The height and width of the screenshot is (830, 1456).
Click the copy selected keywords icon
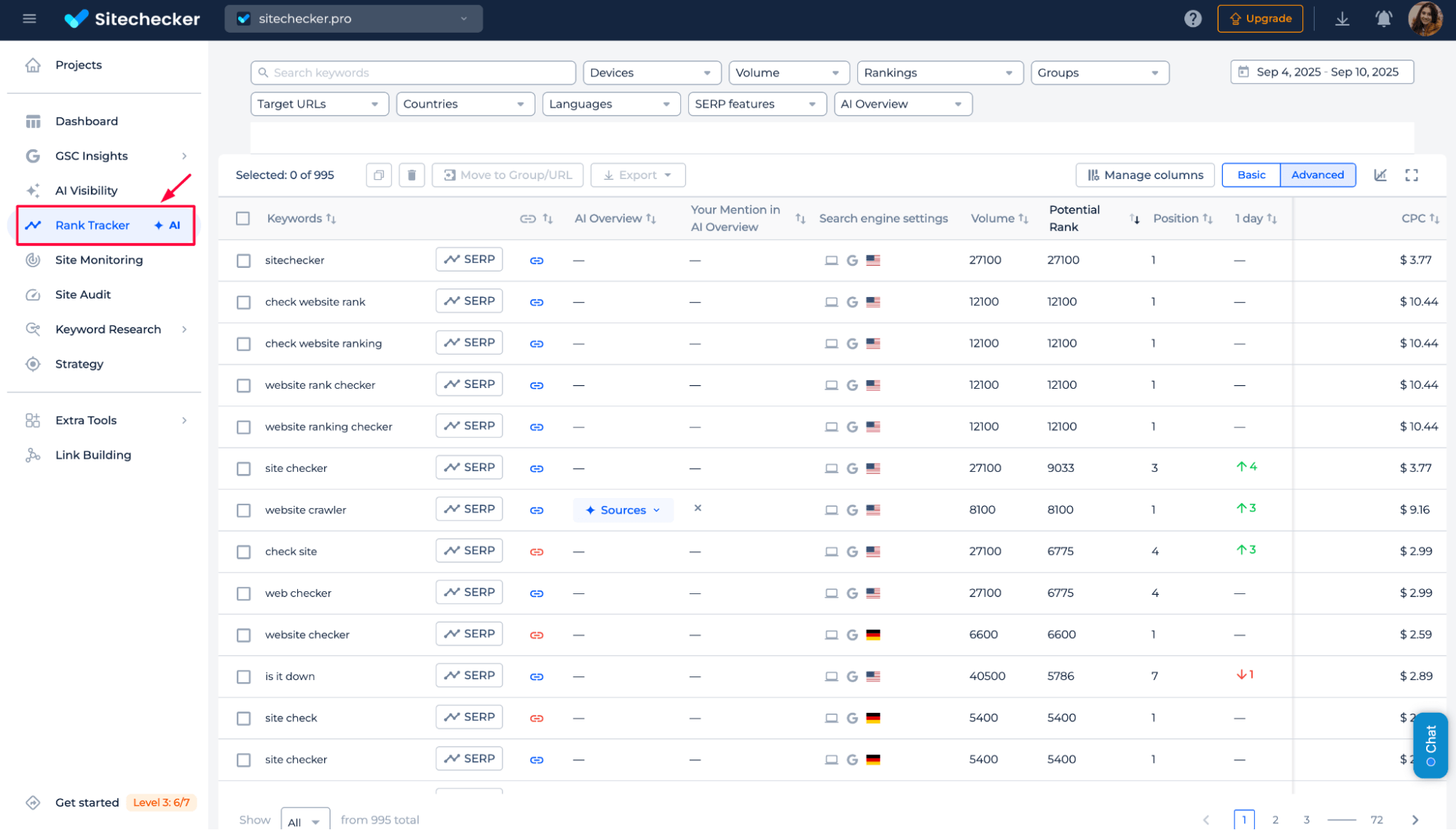coord(379,175)
